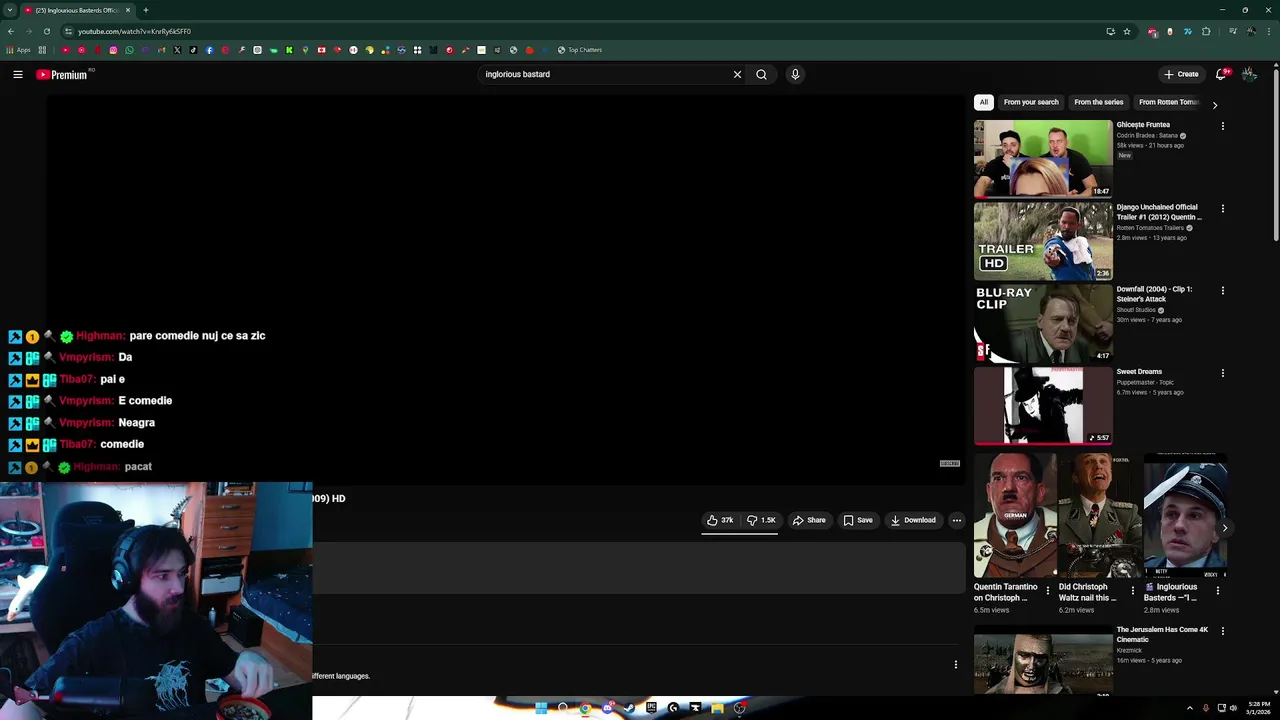Image resolution: width=1280 pixels, height=720 pixels.
Task: Dislike the video with thumbs down
Action: click(x=761, y=520)
